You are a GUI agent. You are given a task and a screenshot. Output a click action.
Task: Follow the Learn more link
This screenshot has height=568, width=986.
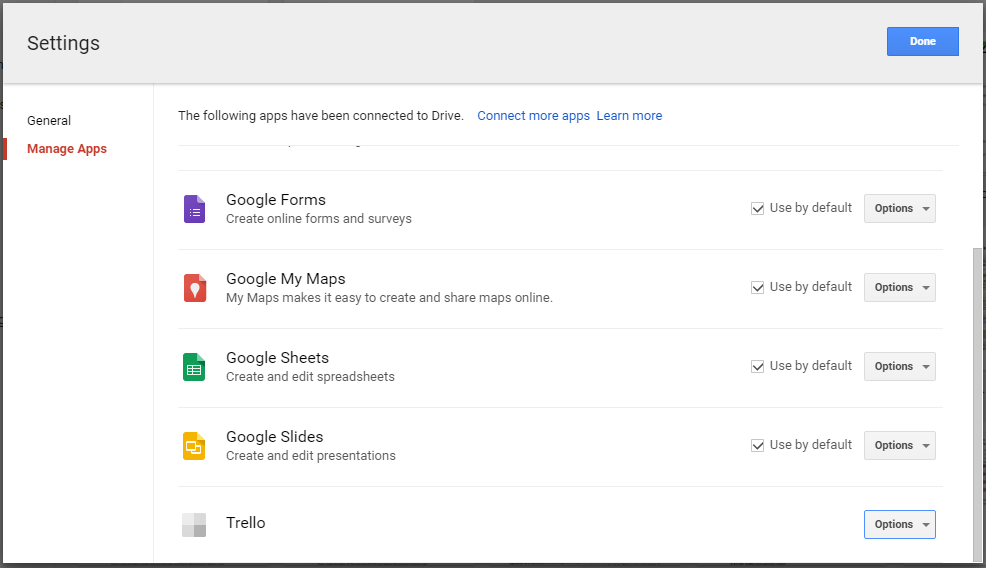coord(629,116)
